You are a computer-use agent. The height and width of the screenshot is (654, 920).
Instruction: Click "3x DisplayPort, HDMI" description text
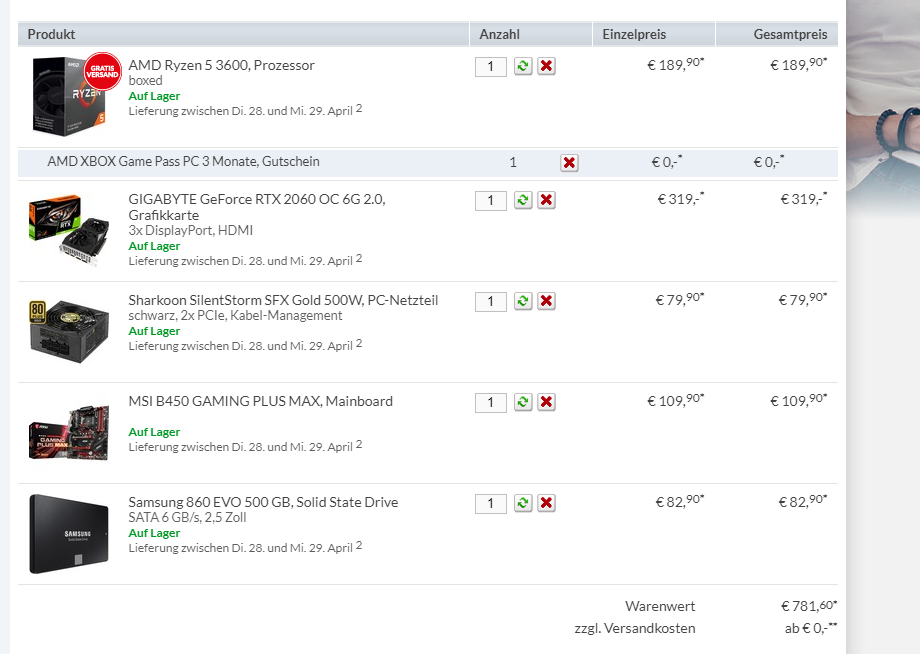click(191, 230)
